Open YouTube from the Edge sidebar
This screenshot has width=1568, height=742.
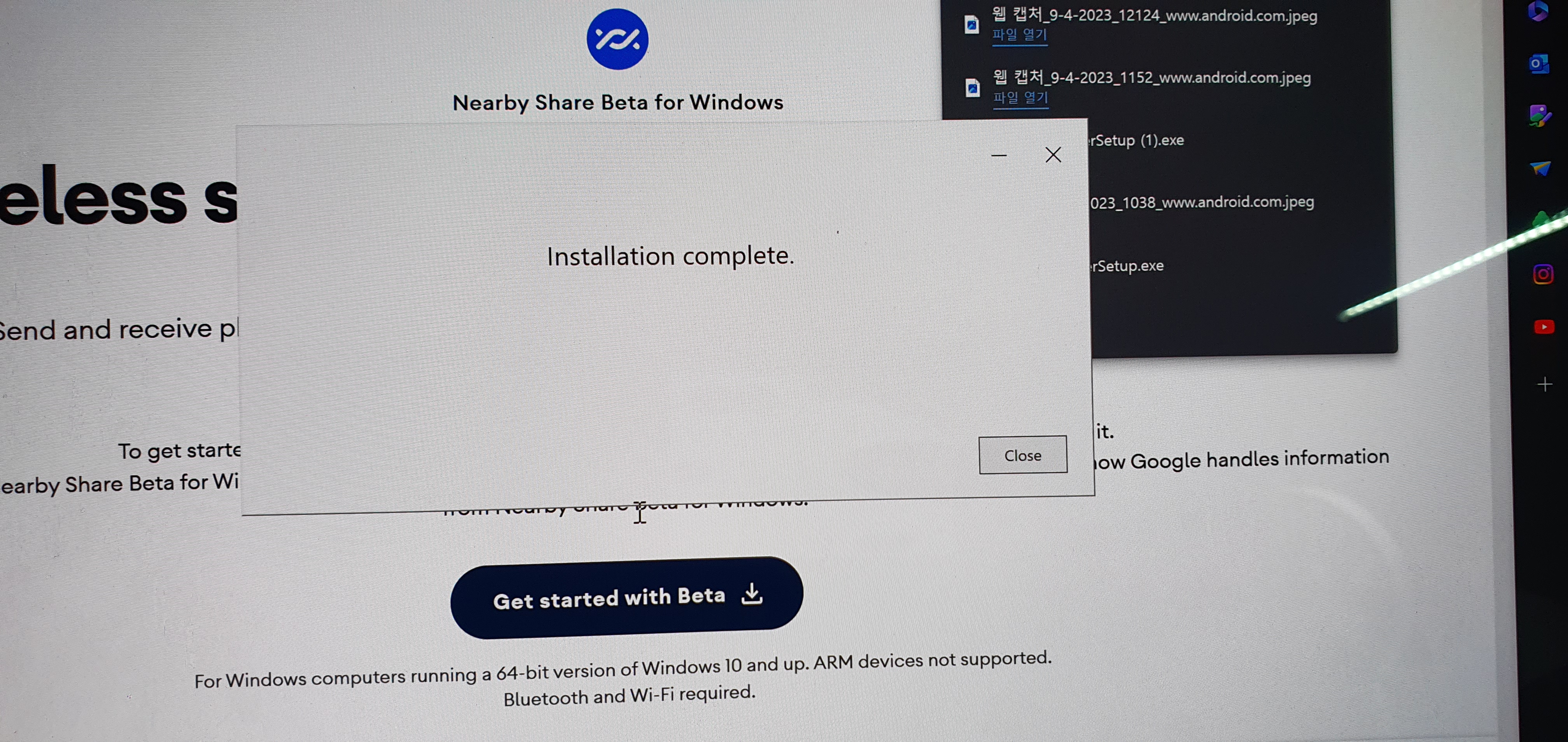[1544, 327]
